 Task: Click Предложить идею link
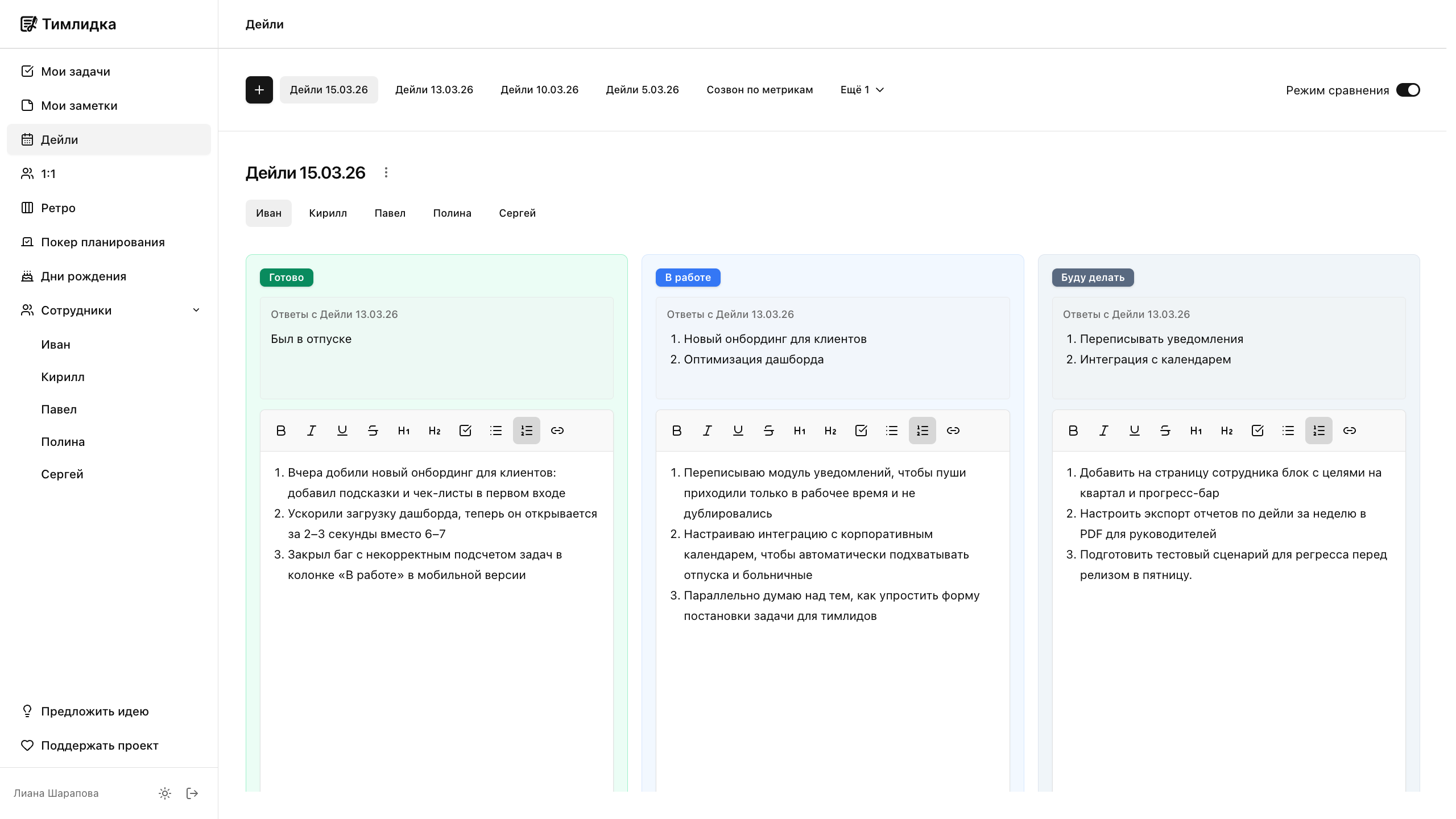pyautogui.click(x=94, y=712)
